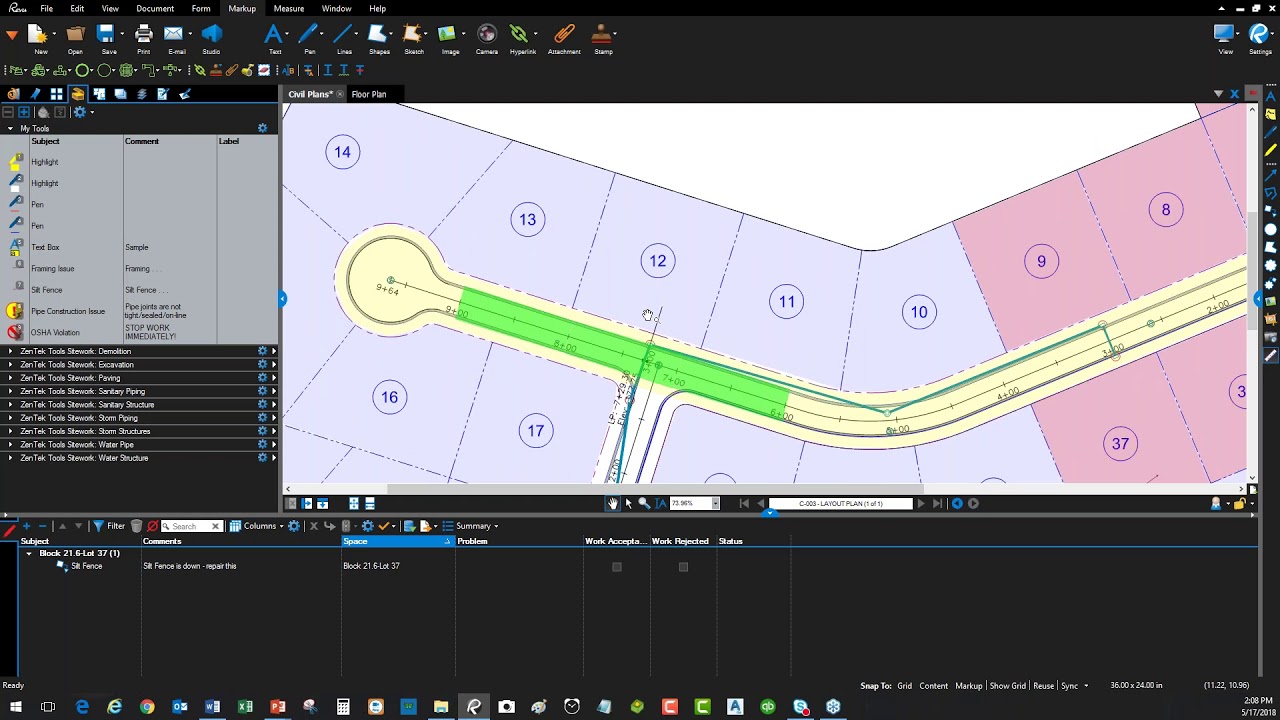Expand ZenTek Tools Sitework: Water Pipe set
Screen dimensions: 1280x720
point(10,444)
